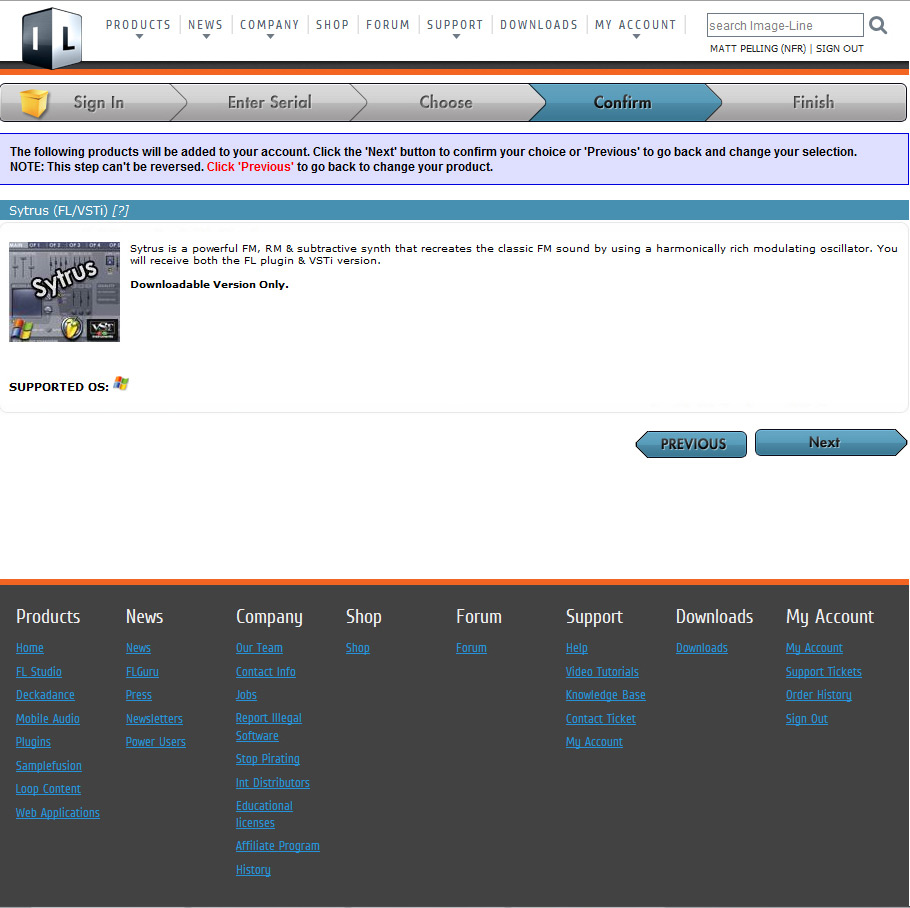Click the [?] help link after Sytrus title
The width and height of the screenshot is (910, 908).
click(121, 211)
